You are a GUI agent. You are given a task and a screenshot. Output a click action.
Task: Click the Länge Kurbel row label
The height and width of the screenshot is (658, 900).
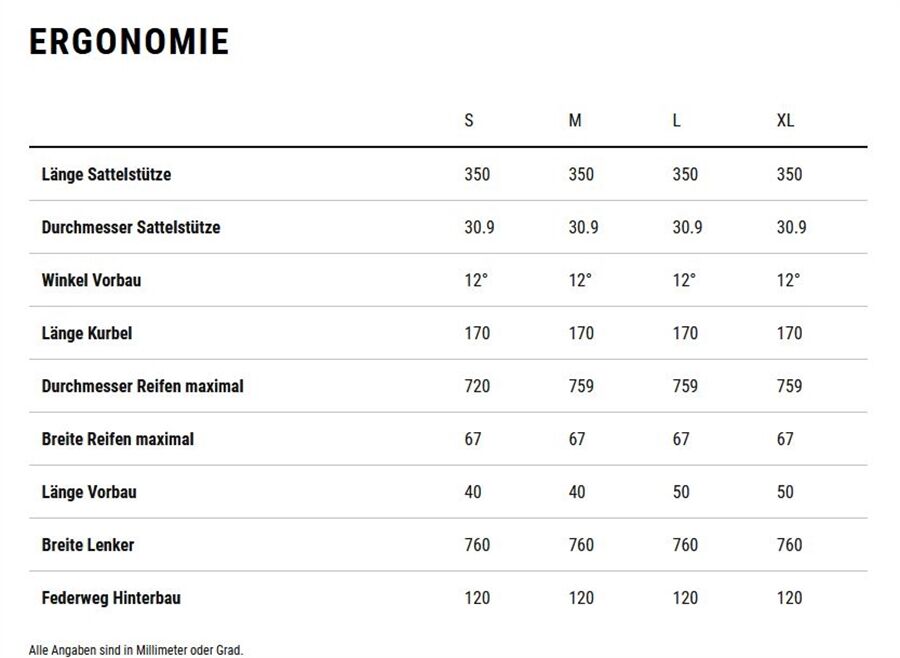pyautogui.click(x=87, y=333)
